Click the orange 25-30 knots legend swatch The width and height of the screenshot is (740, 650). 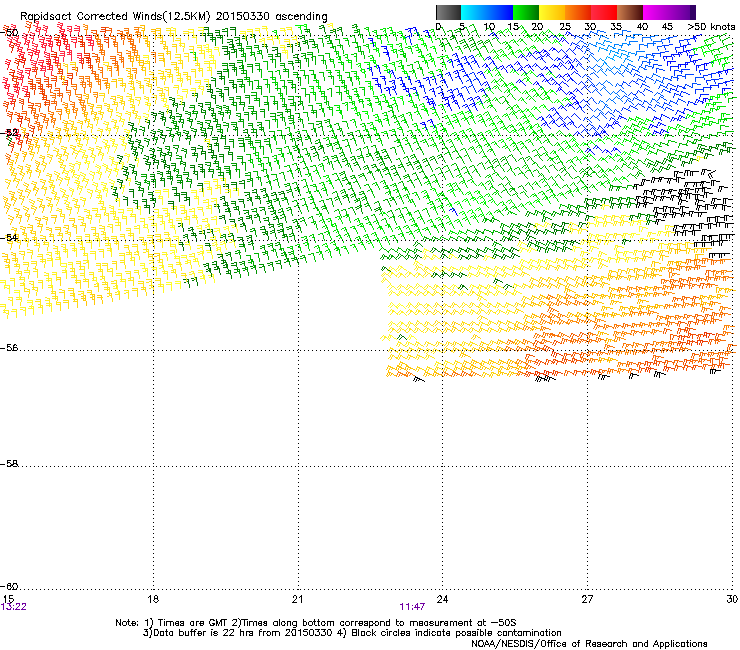coord(578,12)
